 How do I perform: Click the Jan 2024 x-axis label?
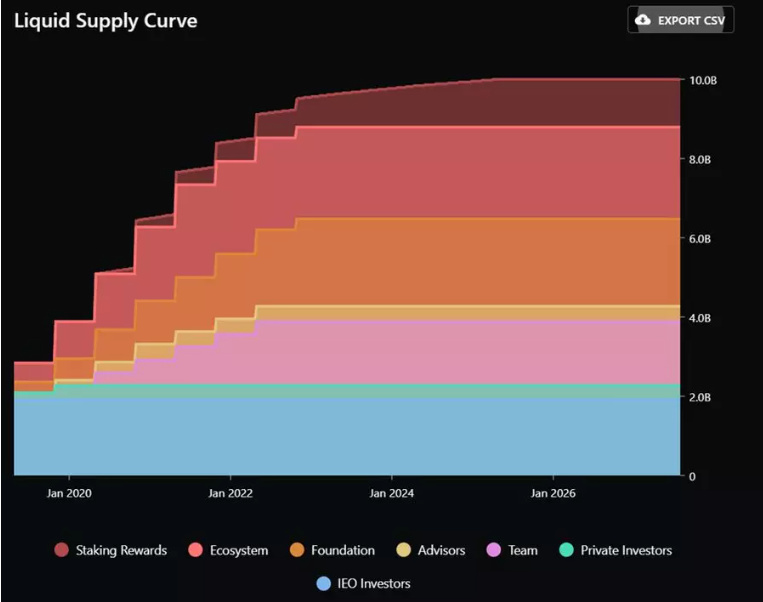[x=391, y=493]
